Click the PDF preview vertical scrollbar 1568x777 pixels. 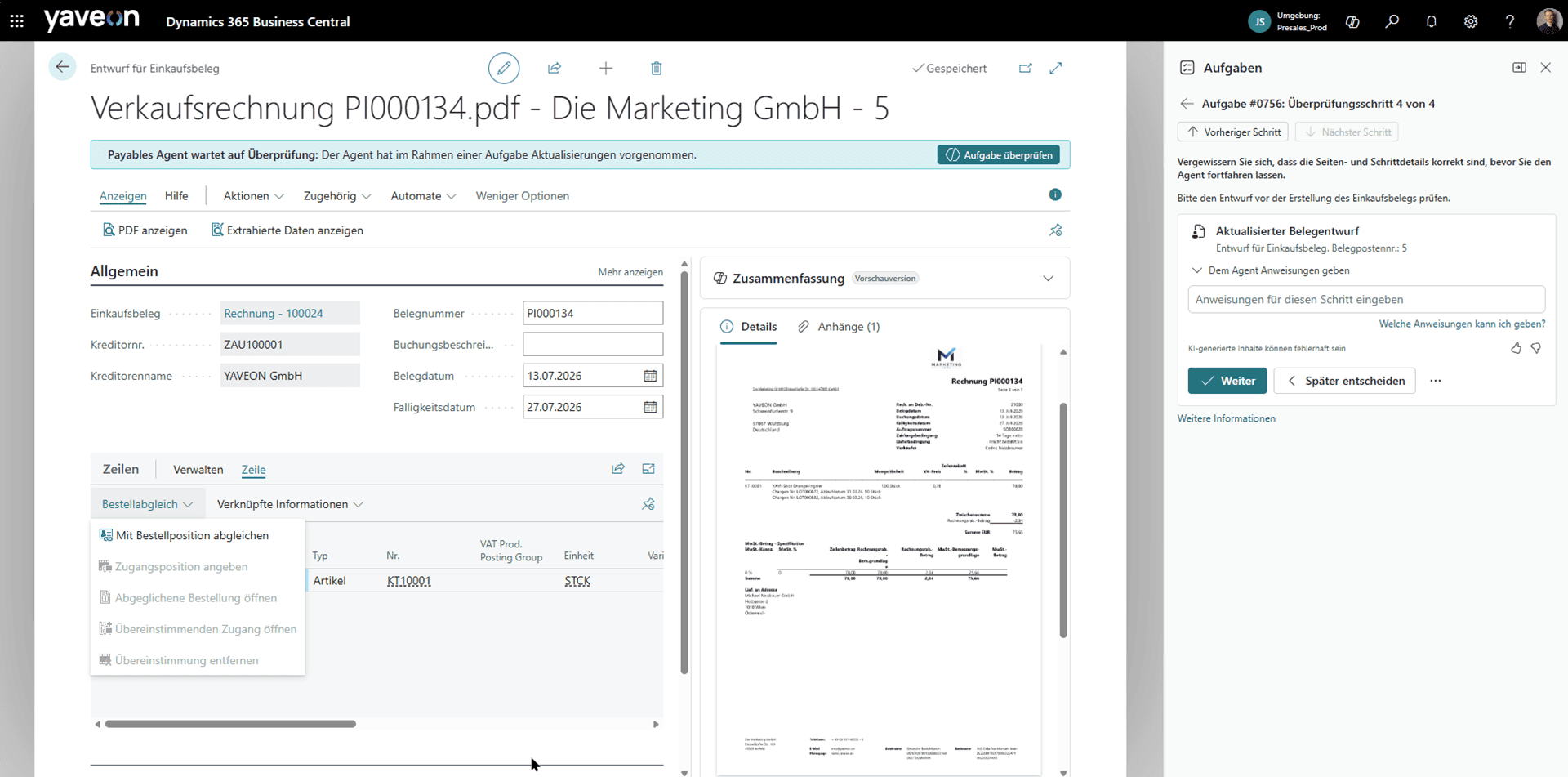point(1063,520)
